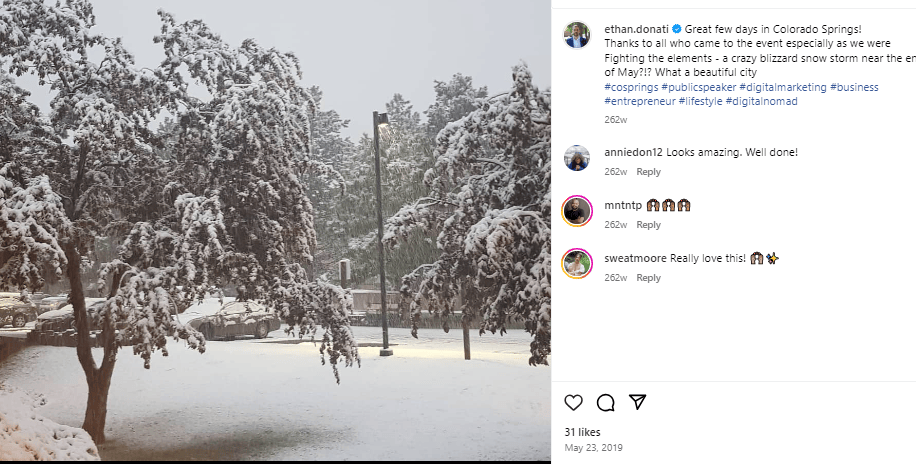Like the post with the heart icon
The height and width of the screenshot is (464, 916).
573,403
